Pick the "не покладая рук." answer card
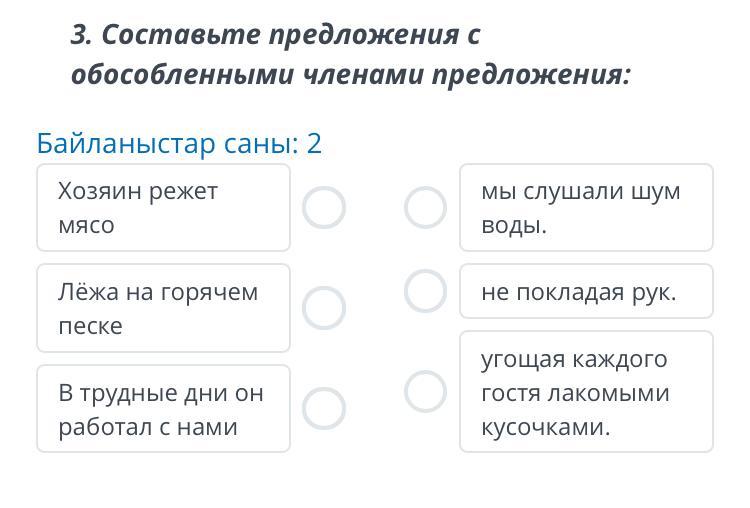The image size is (750, 508). tap(586, 291)
